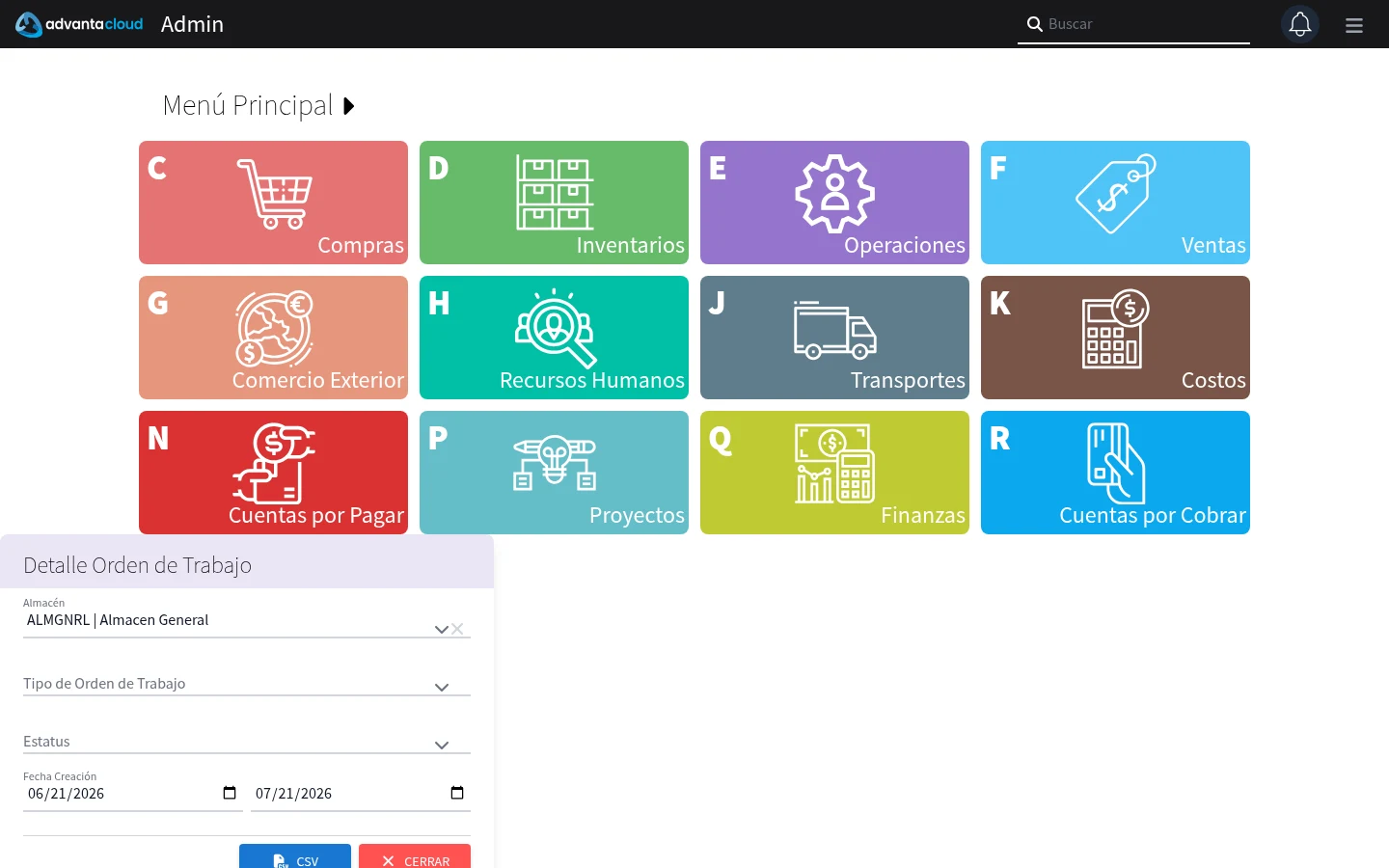Screen dimensions: 1389x868
Task: Click the Ventas tile label
Action: [1213, 245]
